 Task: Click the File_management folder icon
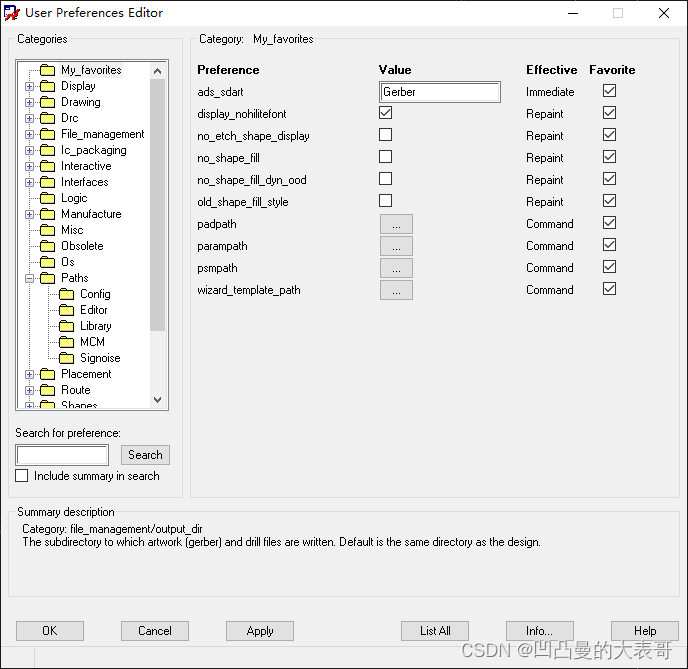click(47, 134)
